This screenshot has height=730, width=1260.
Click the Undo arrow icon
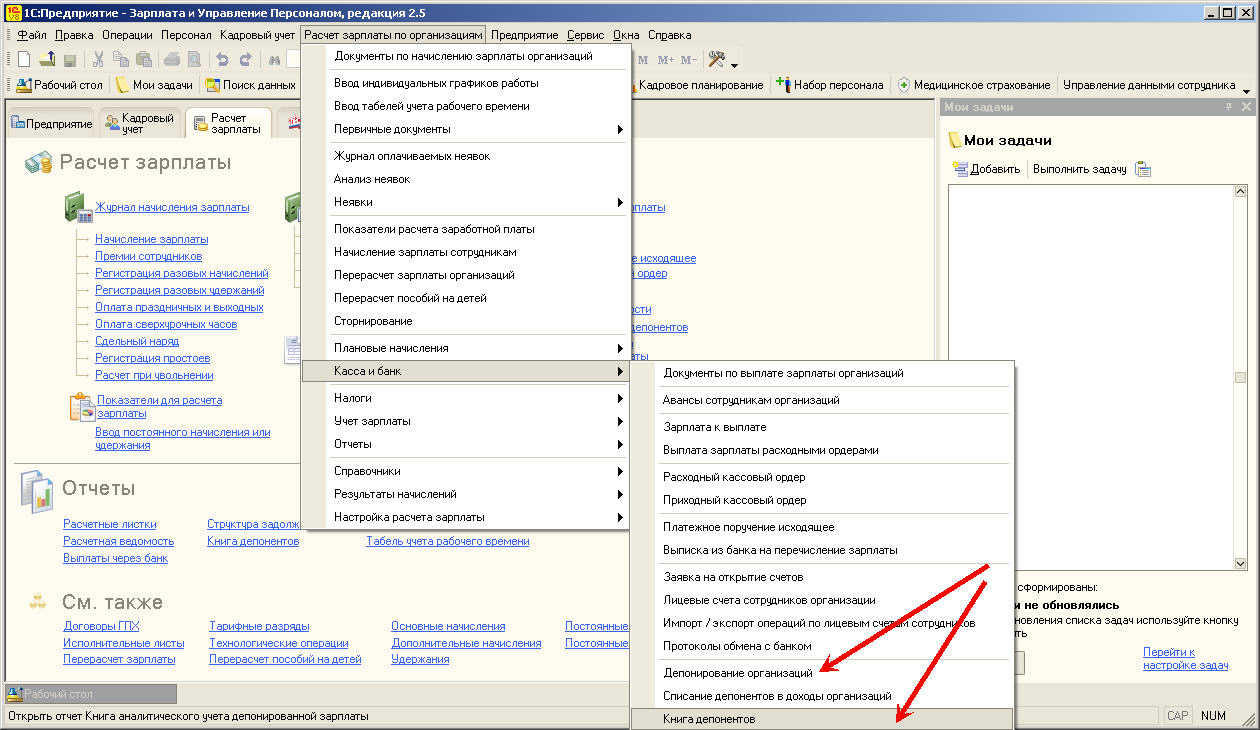(x=222, y=60)
